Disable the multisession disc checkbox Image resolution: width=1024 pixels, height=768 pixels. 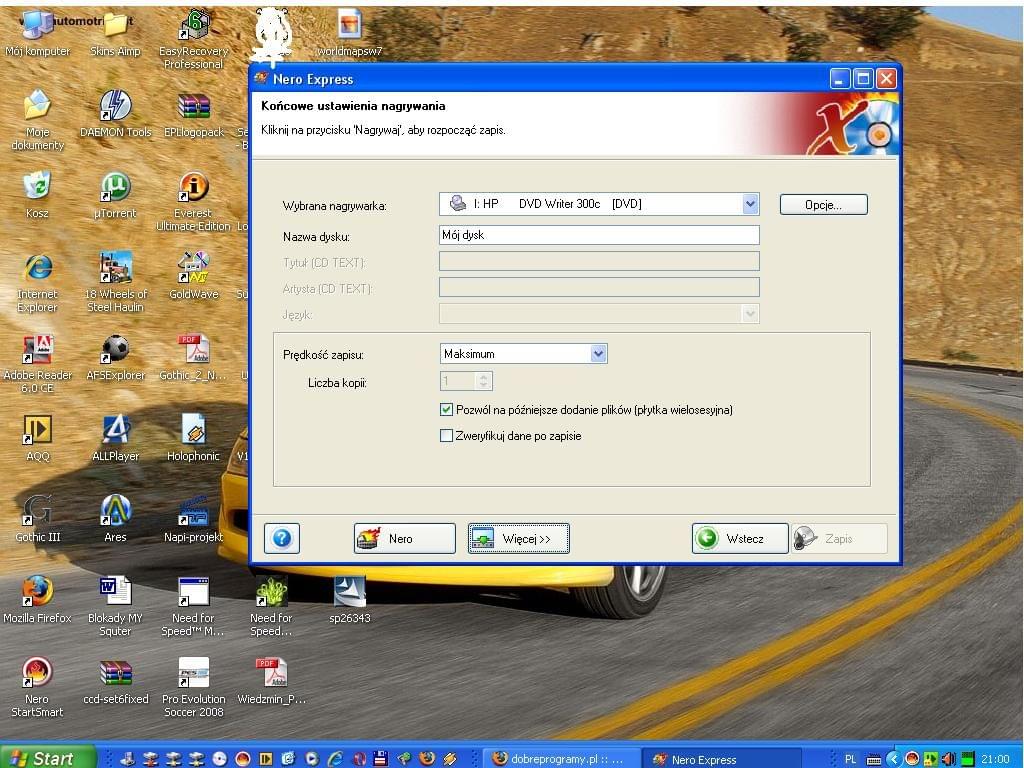point(447,410)
